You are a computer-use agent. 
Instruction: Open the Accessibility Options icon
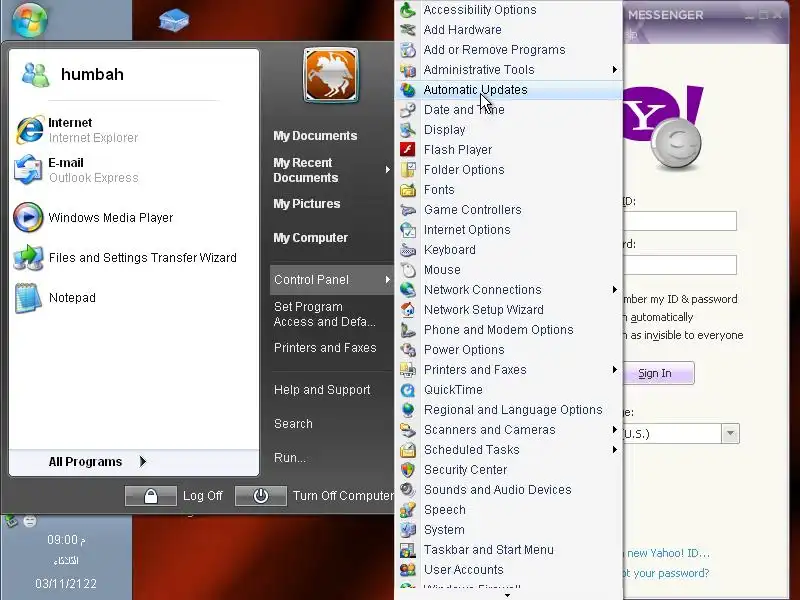(408, 10)
